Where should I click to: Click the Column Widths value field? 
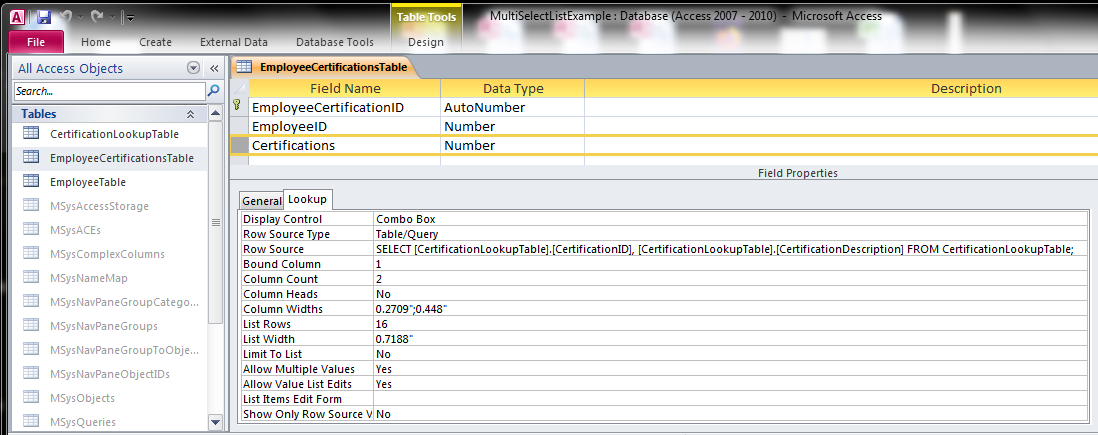coord(730,309)
